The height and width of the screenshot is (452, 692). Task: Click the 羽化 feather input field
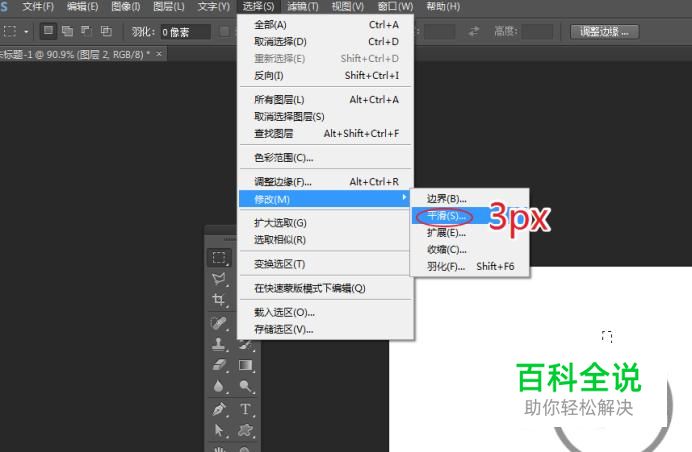click(x=185, y=32)
